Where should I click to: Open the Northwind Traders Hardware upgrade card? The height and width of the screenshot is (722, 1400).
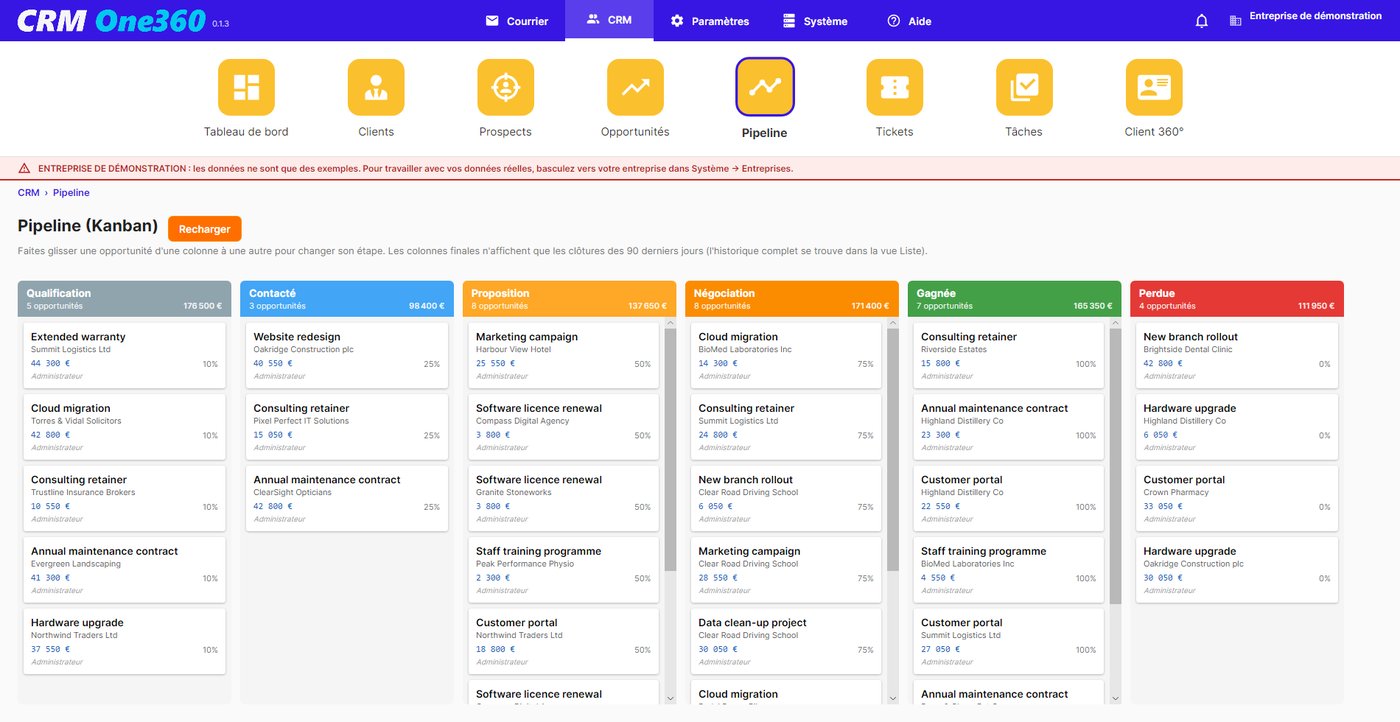[124, 641]
